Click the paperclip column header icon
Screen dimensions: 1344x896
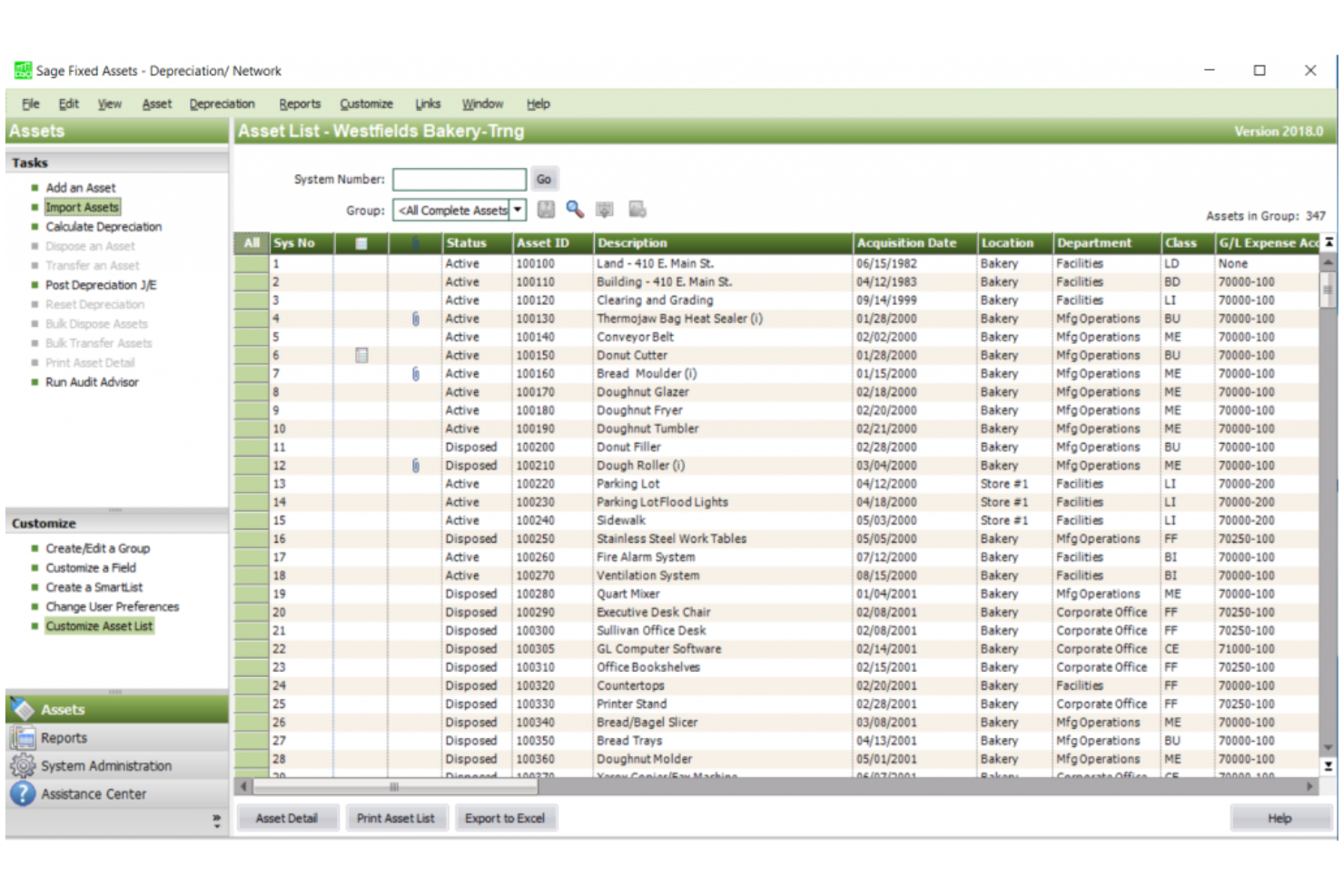(416, 242)
